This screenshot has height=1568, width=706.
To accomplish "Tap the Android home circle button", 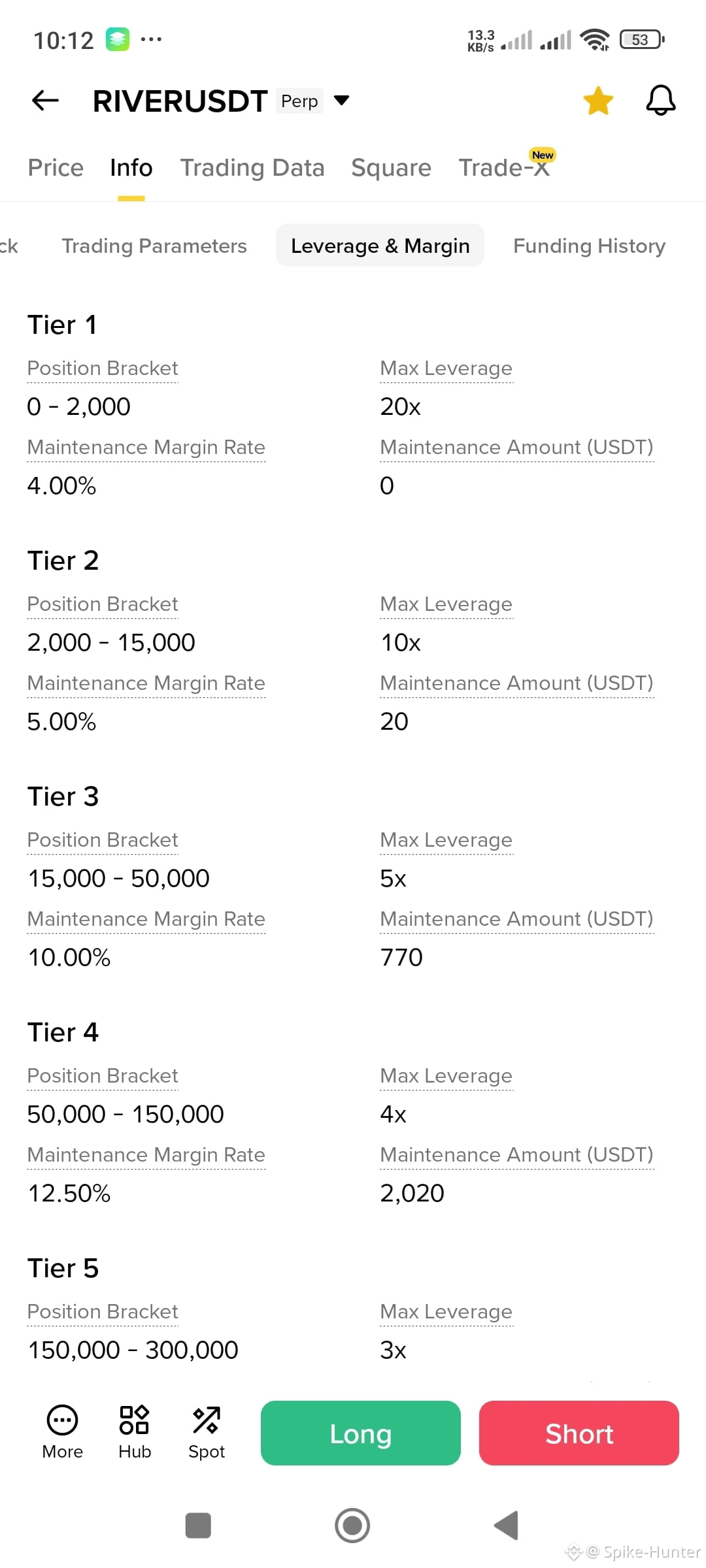I will point(352,1526).
